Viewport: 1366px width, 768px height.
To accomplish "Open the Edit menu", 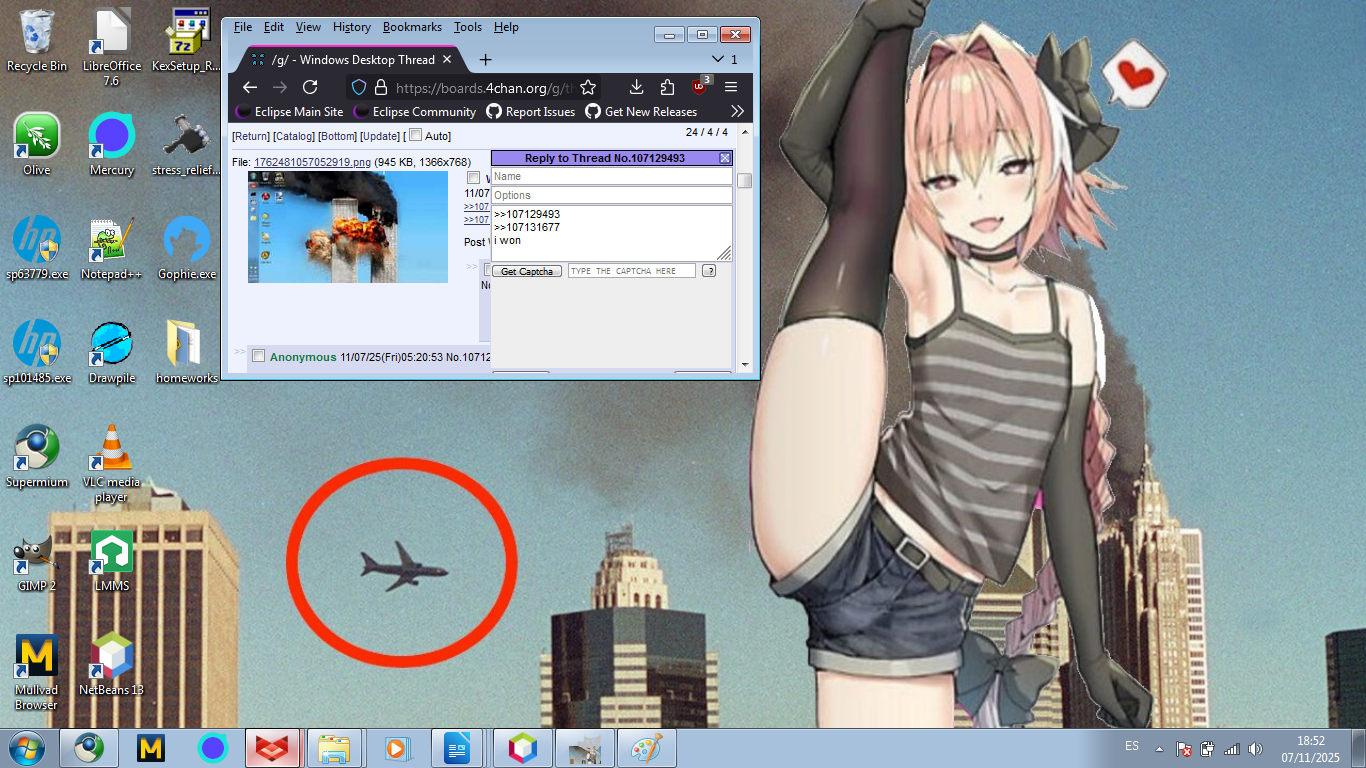I will (x=274, y=27).
